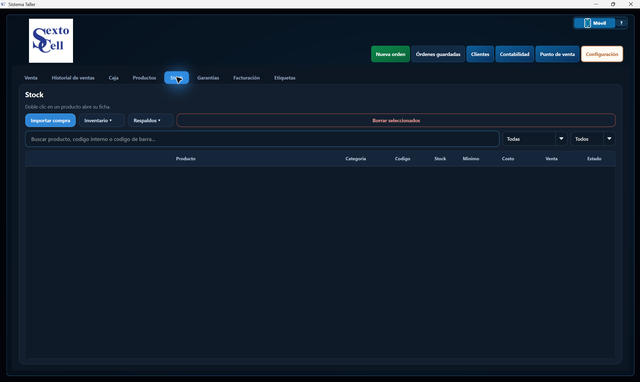Image resolution: width=640 pixels, height=382 pixels.
Task: Open help with the question mark button
Action: click(x=621, y=23)
